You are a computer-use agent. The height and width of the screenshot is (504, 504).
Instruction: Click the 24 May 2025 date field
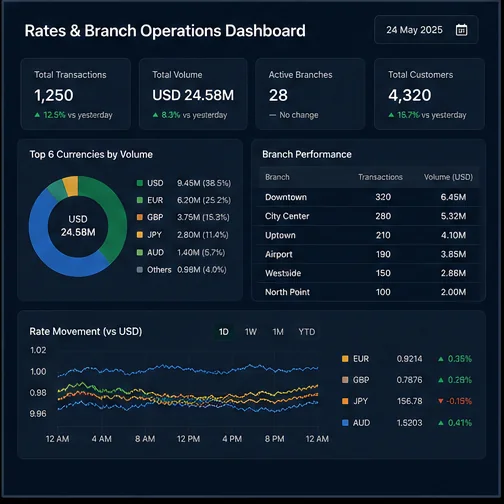click(426, 30)
